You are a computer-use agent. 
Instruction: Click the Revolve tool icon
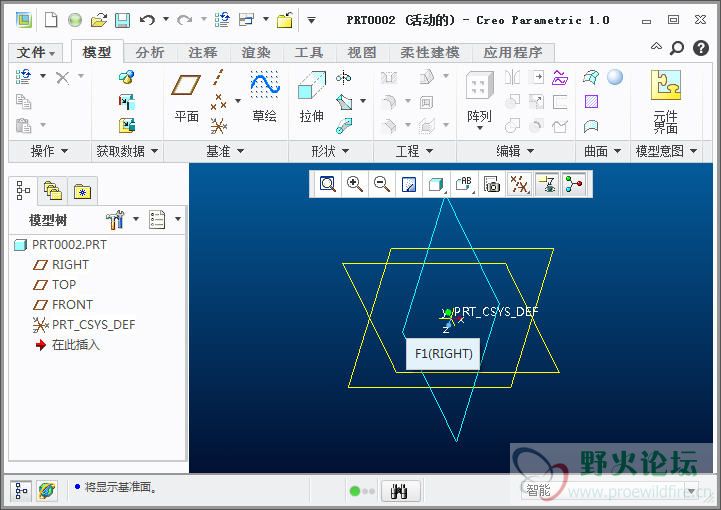343,77
